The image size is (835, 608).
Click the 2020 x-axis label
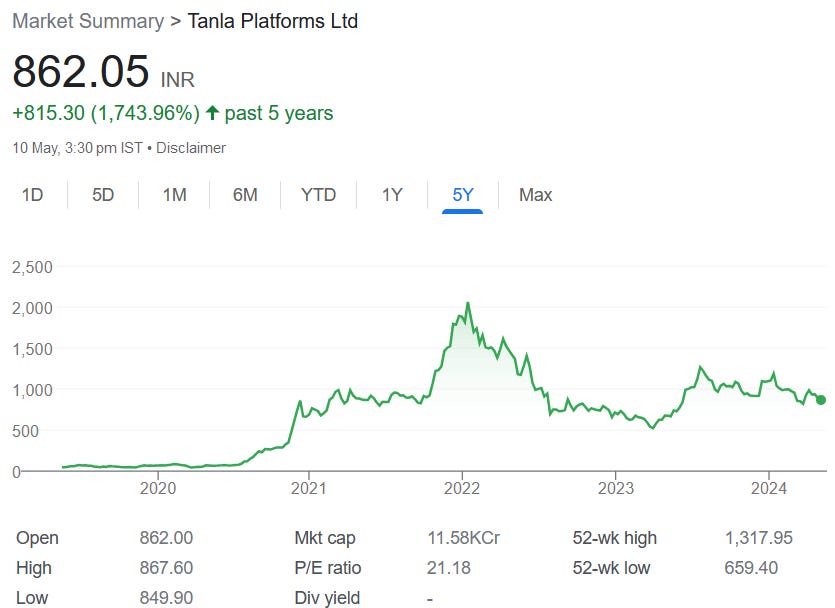(x=158, y=488)
